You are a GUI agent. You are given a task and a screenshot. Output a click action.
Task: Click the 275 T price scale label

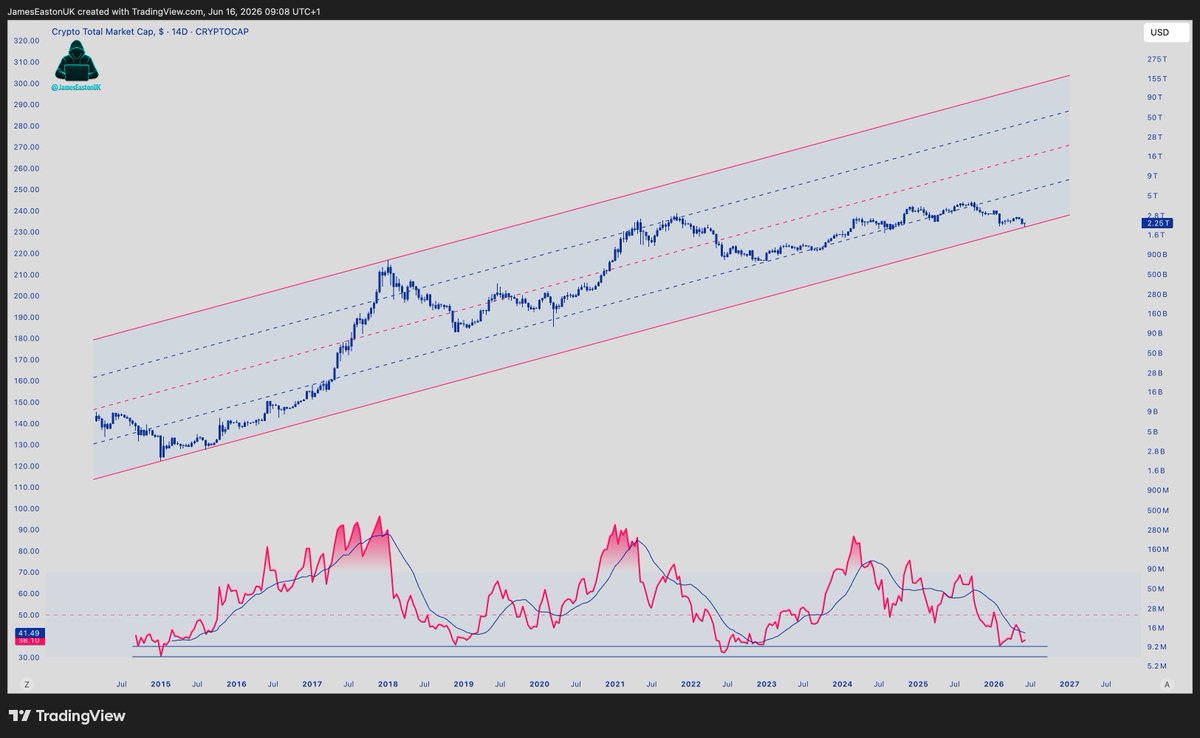click(x=1158, y=59)
